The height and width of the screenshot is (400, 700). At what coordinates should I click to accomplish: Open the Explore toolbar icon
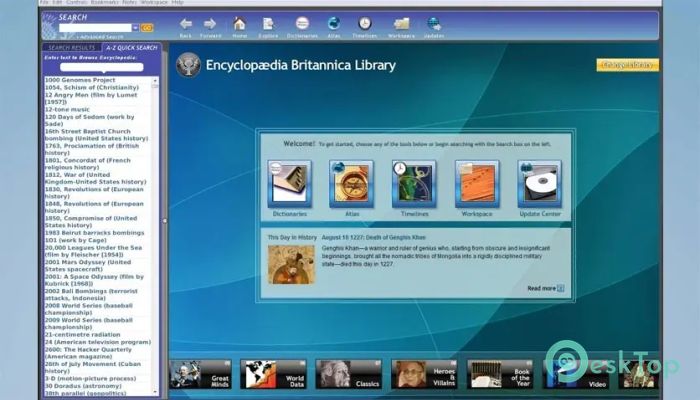(268, 24)
